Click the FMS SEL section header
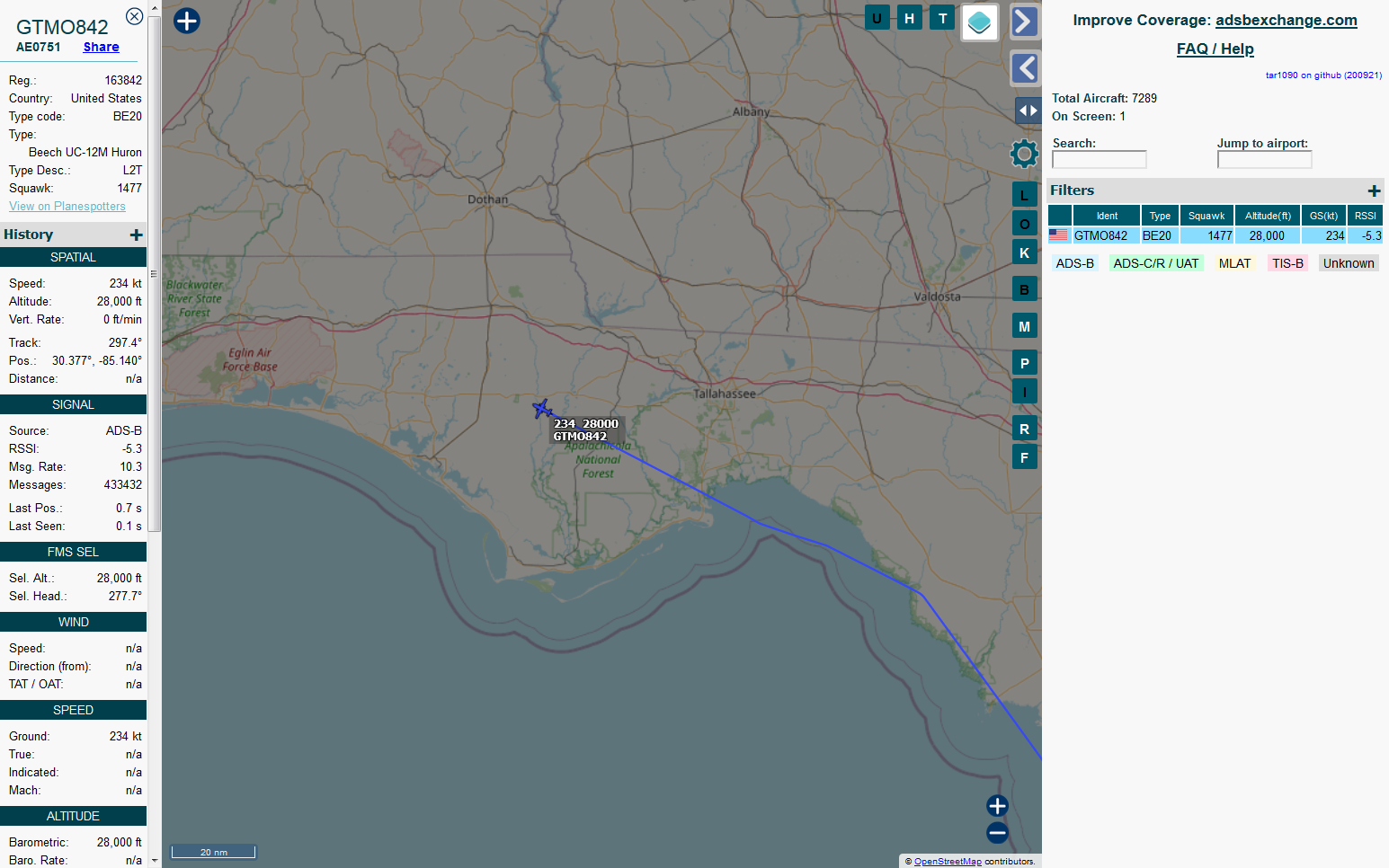This screenshot has height=868, width=1389. point(73,552)
